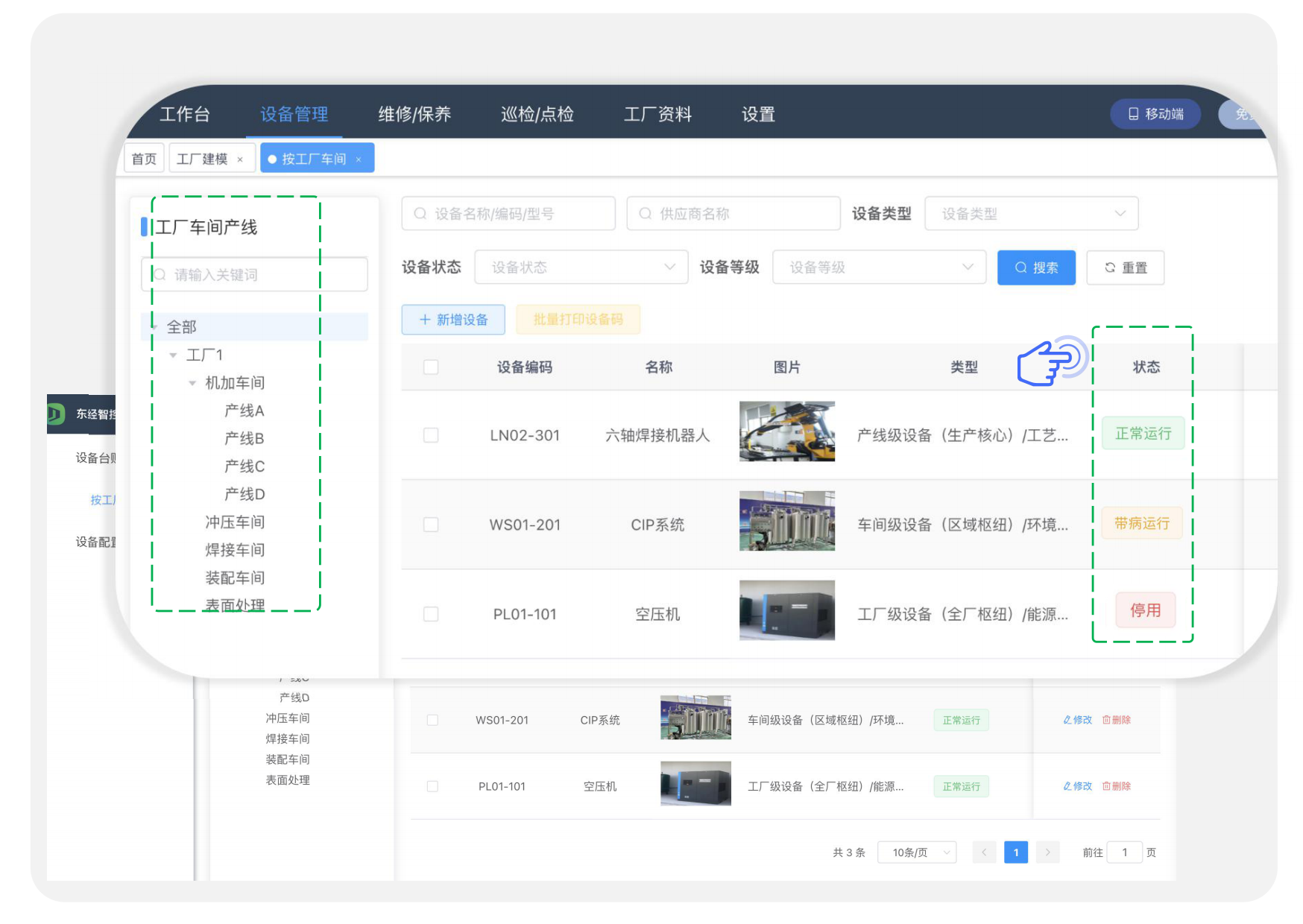Screen dimensions: 1303x924
Task: Click 新增设备 add device button
Action: tap(453, 320)
